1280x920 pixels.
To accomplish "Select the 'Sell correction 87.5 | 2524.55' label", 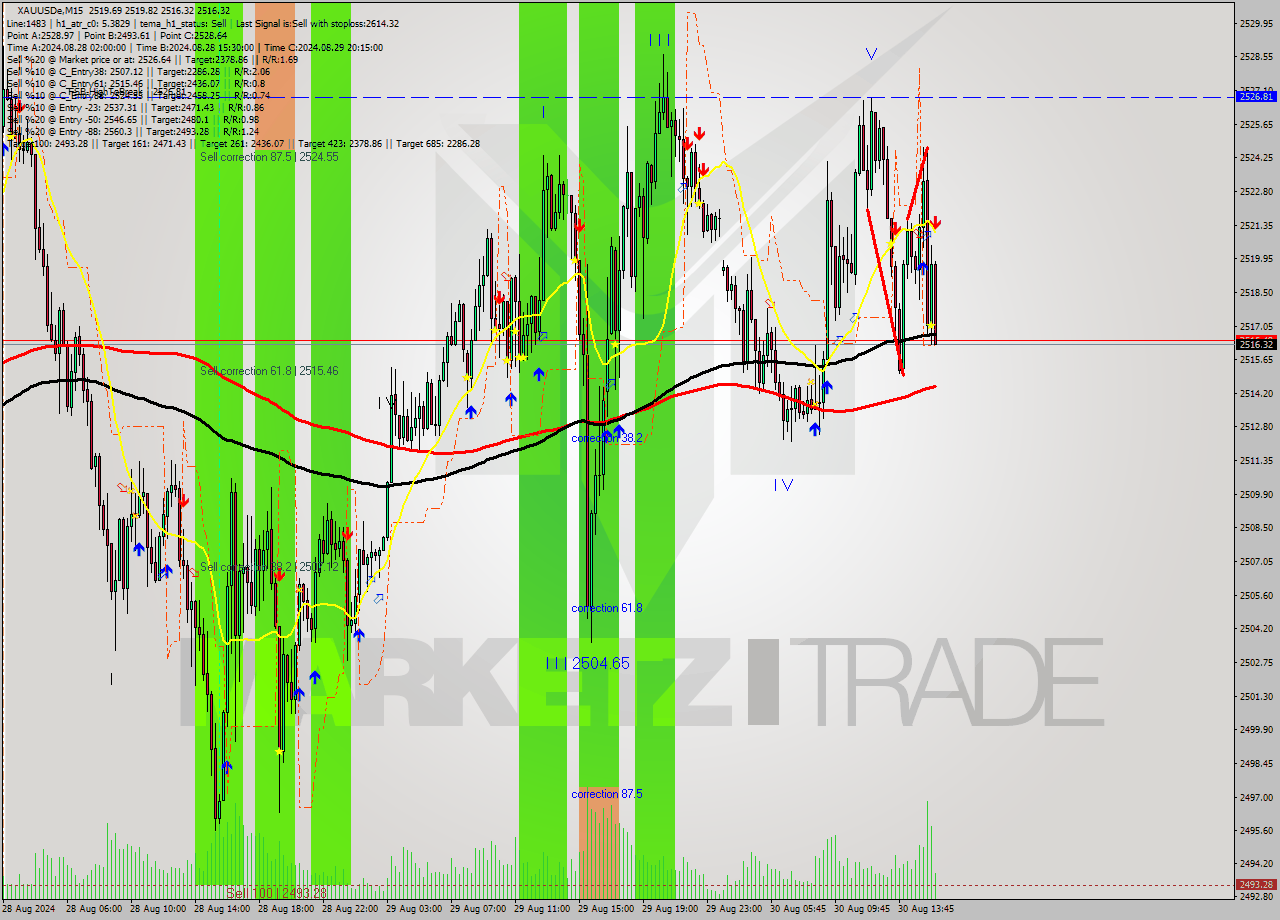I will 269,157.
